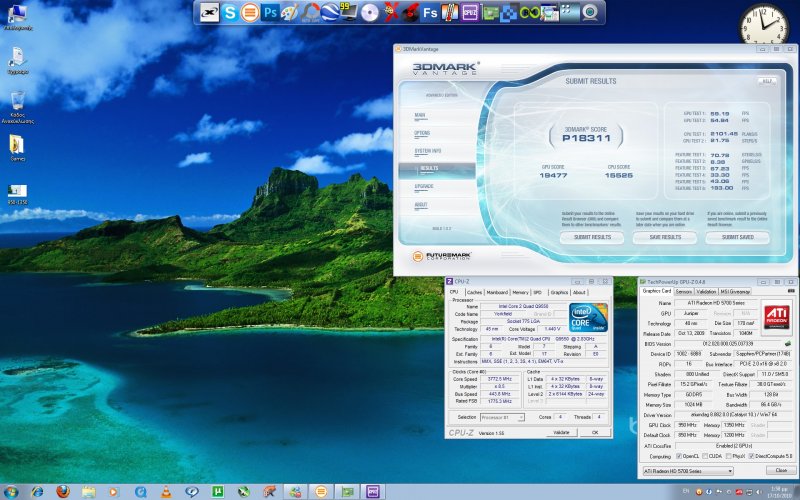Image resolution: width=800 pixels, height=500 pixels.
Task: Open the Recycle Bin desktop icon
Action: pos(17,107)
